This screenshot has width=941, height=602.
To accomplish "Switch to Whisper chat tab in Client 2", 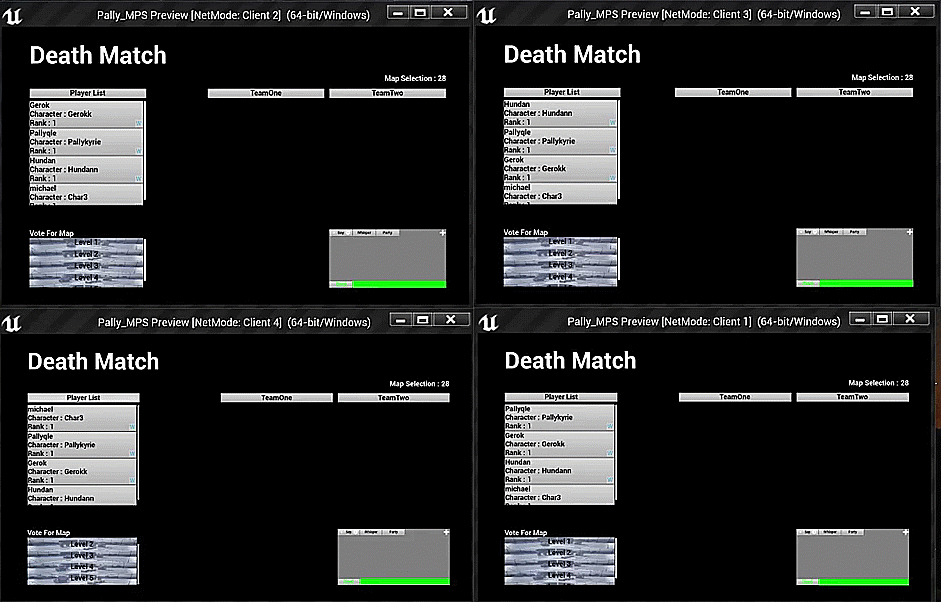I will click(364, 232).
